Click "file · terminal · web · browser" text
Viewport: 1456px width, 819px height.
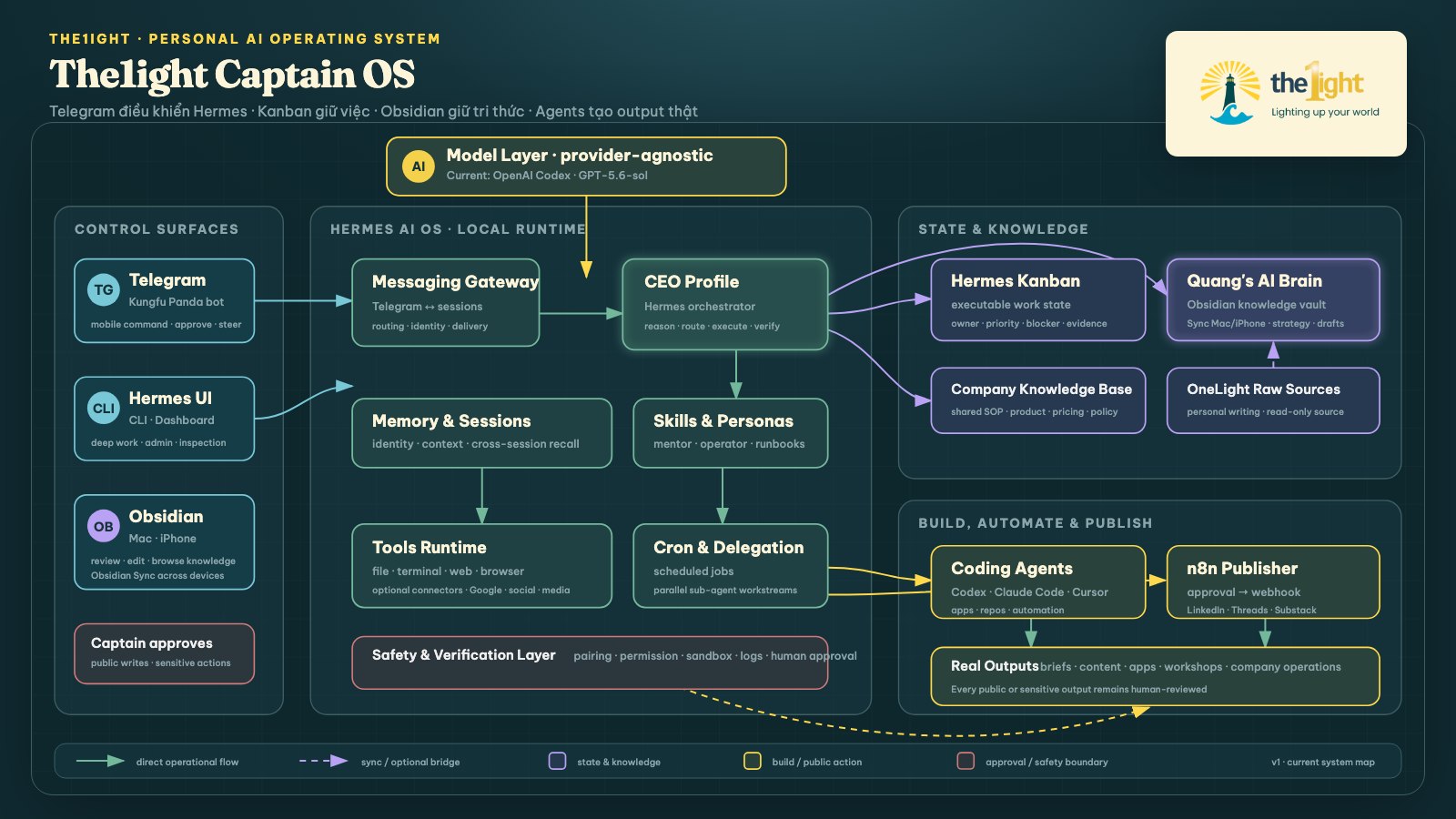[449, 571]
